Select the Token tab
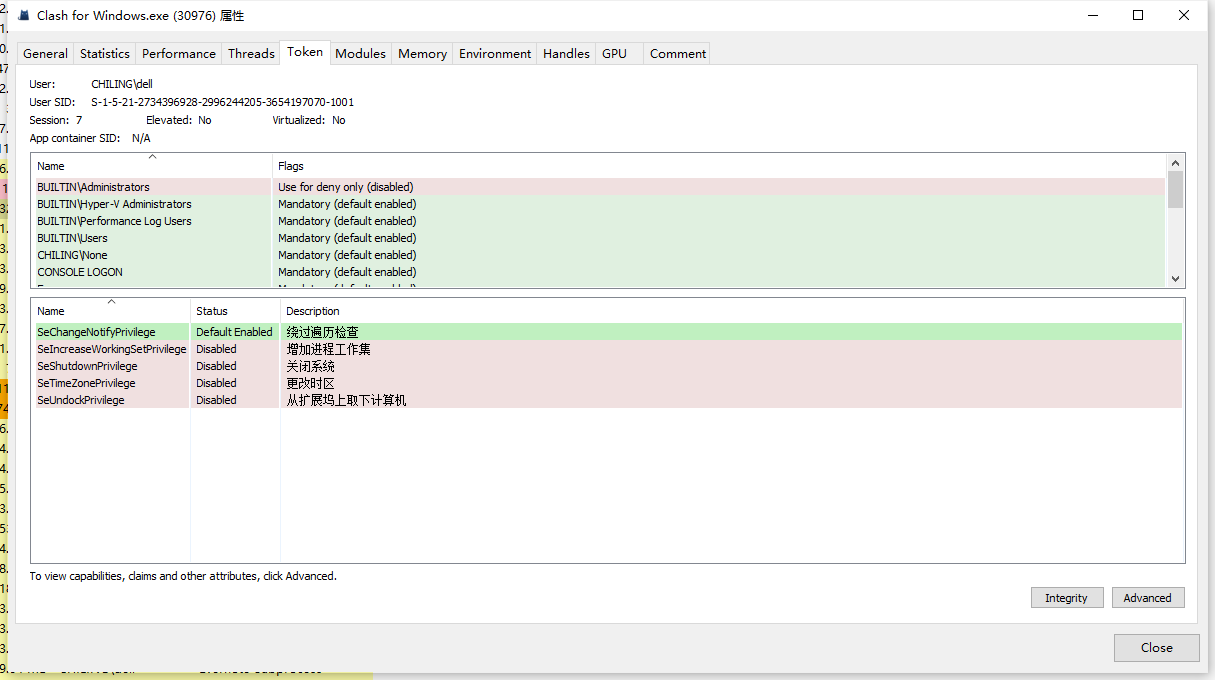Image resolution: width=1215 pixels, height=680 pixels. pyautogui.click(x=305, y=52)
